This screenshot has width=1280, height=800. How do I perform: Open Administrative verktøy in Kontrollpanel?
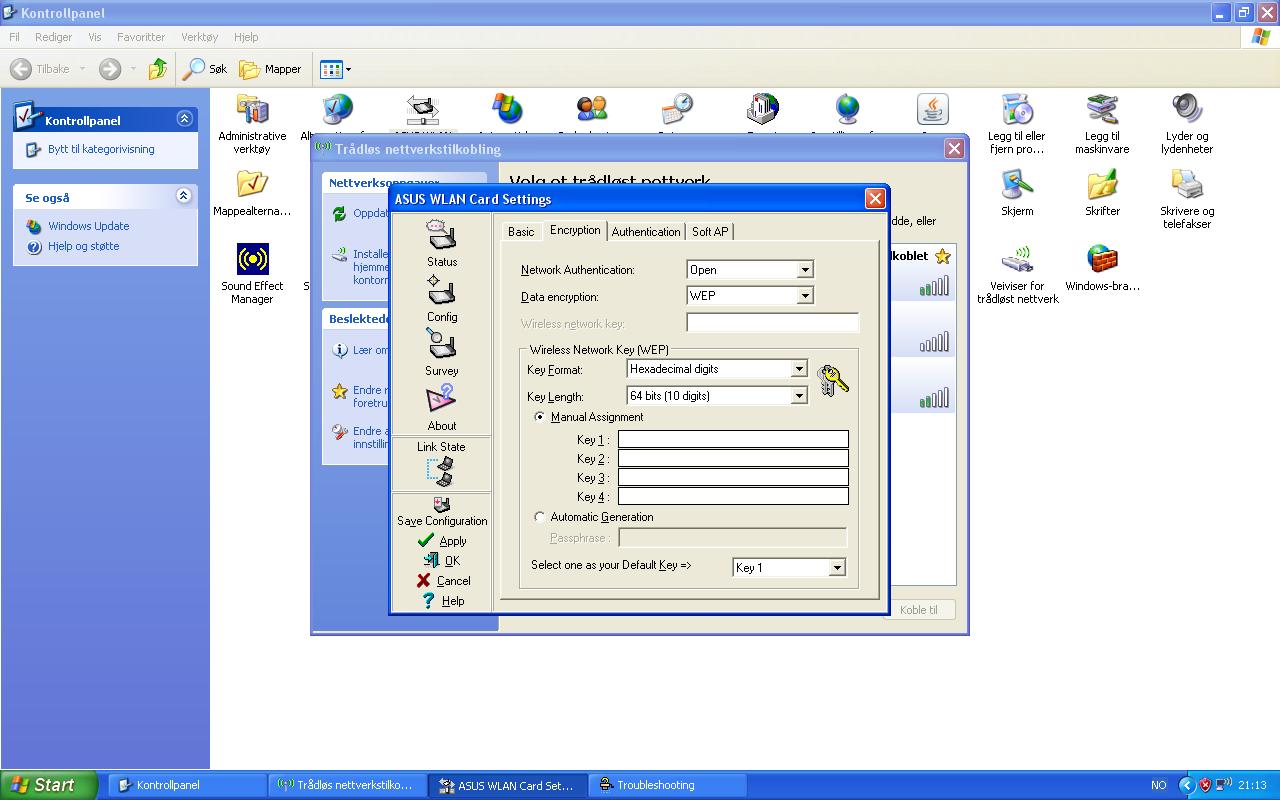[252, 124]
